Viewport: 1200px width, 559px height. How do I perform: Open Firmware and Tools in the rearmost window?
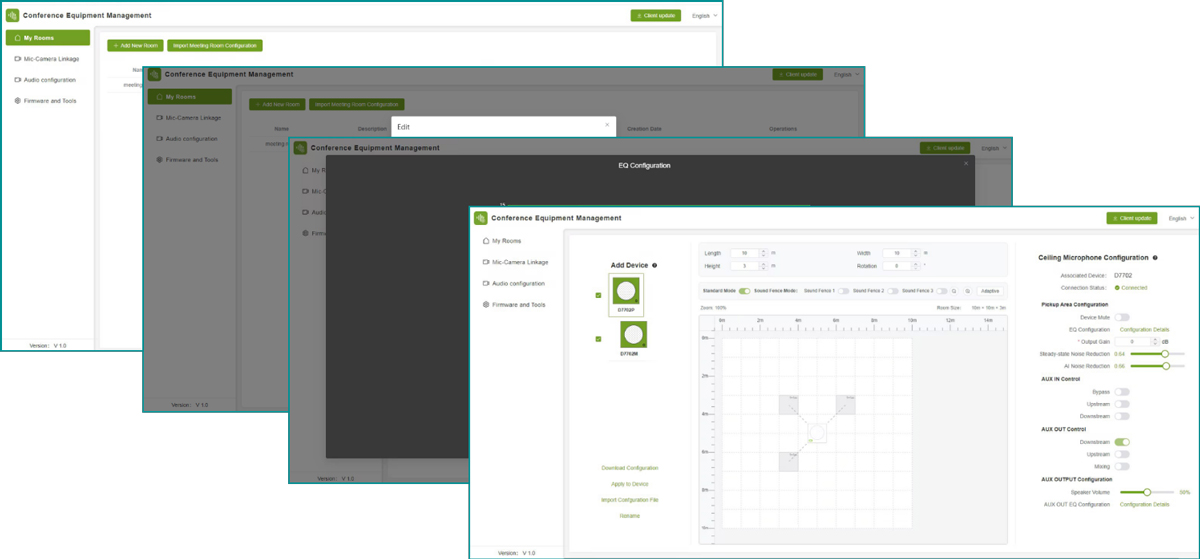44,101
